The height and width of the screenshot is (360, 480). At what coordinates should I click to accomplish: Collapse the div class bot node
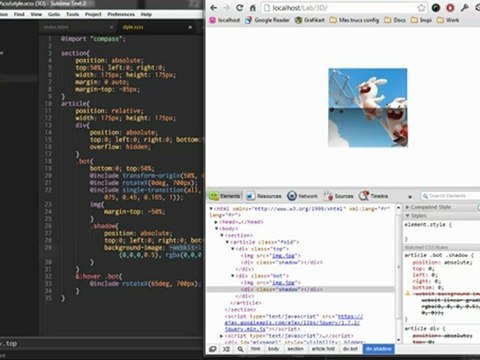[233, 276]
